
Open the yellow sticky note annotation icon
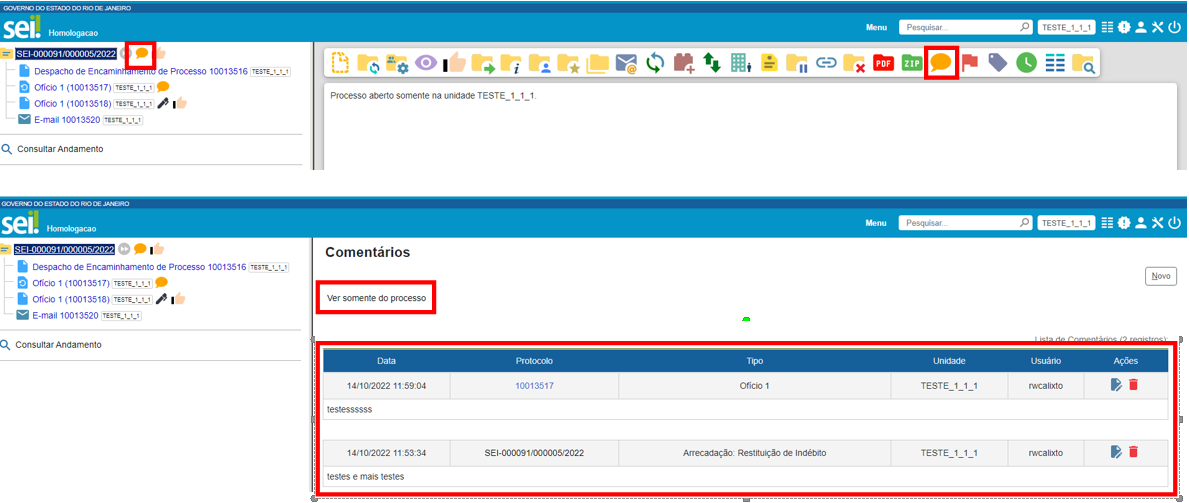pos(769,63)
